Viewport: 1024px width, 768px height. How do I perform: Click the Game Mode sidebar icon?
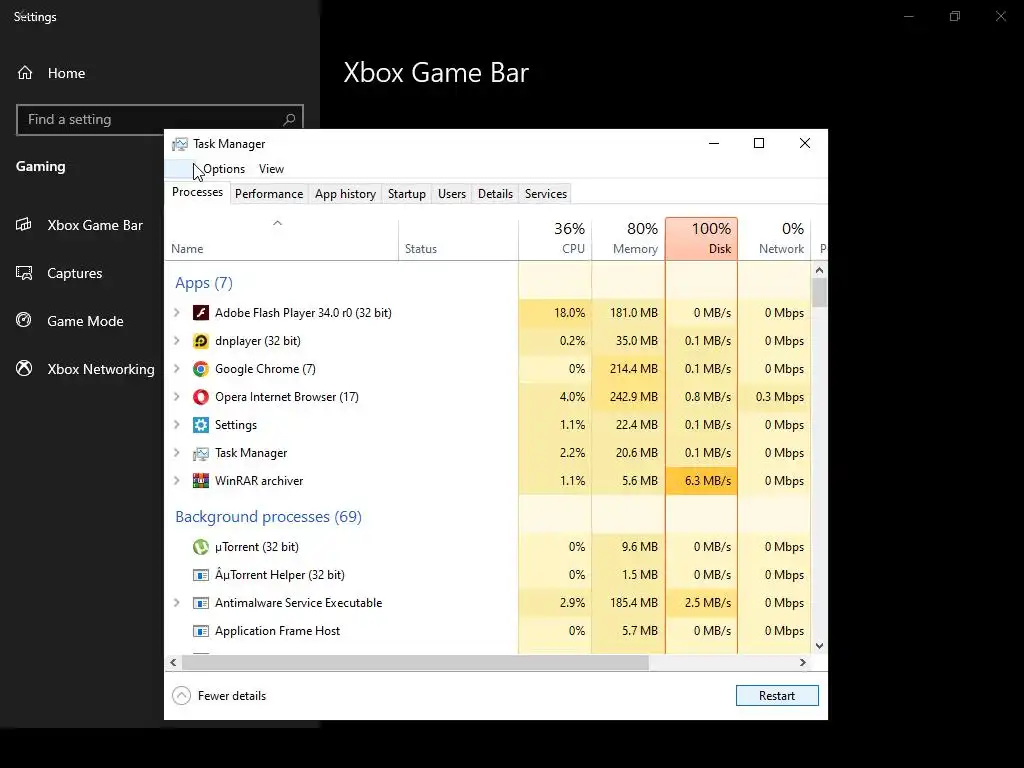click(24, 320)
